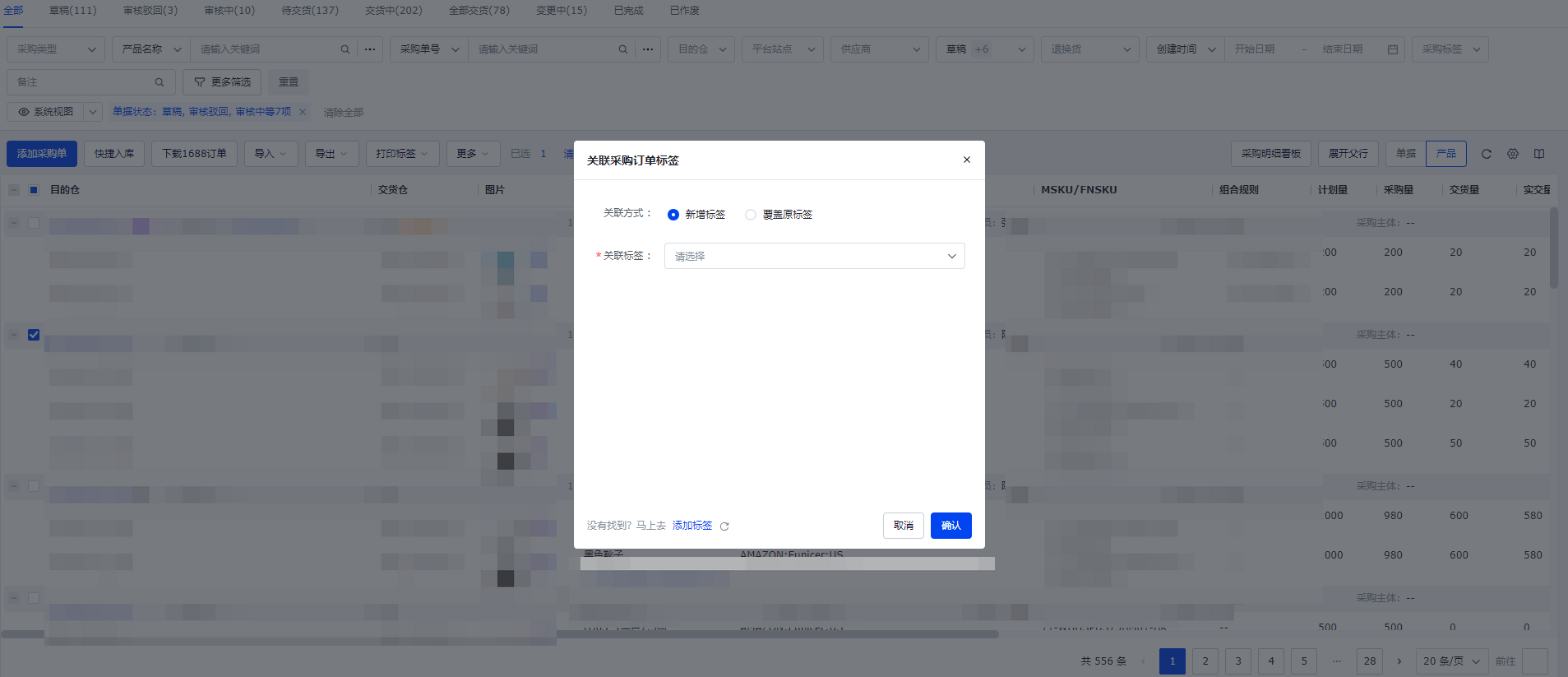Open the 采购明细看板 board
Screen dimensions: 1568x677
pyautogui.click(x=1271, y=154)
